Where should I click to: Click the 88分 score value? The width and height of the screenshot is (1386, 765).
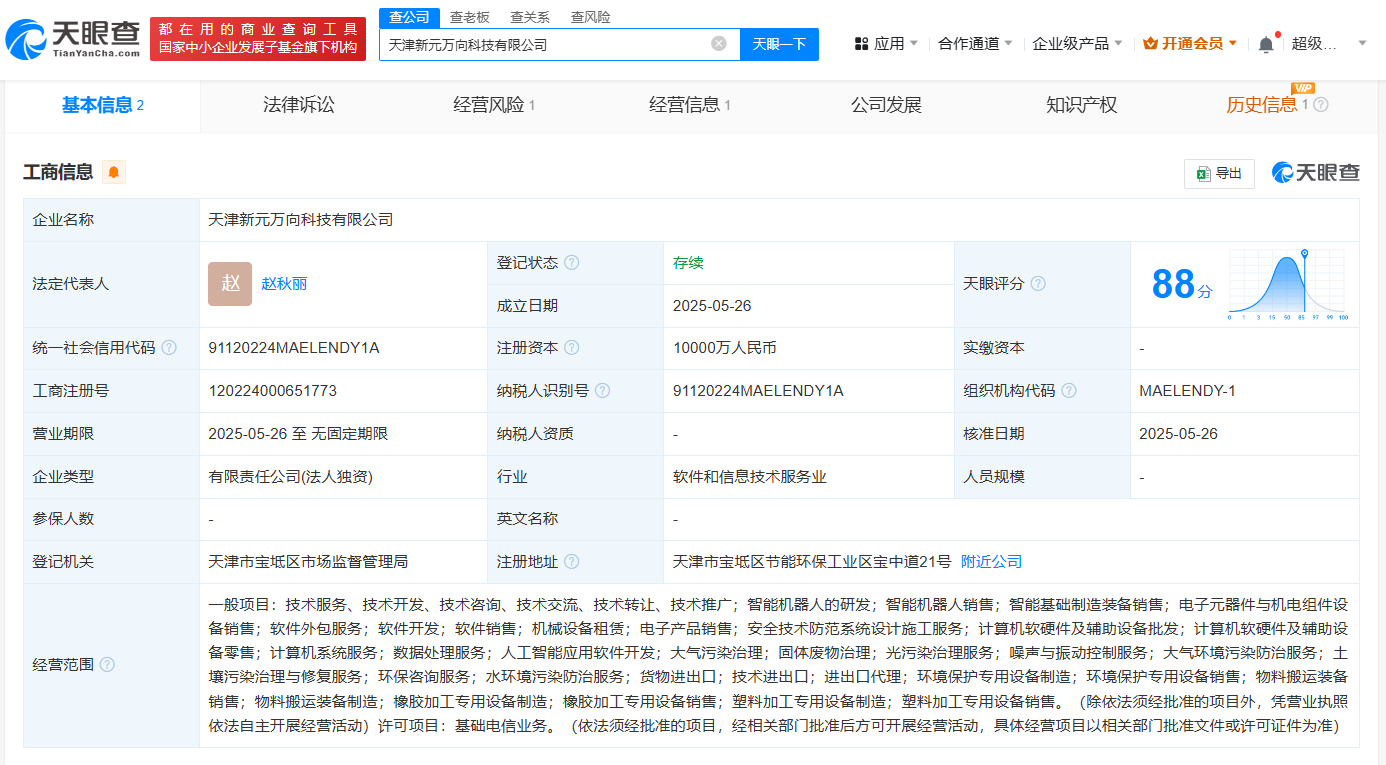click(x=1181, y=284)
